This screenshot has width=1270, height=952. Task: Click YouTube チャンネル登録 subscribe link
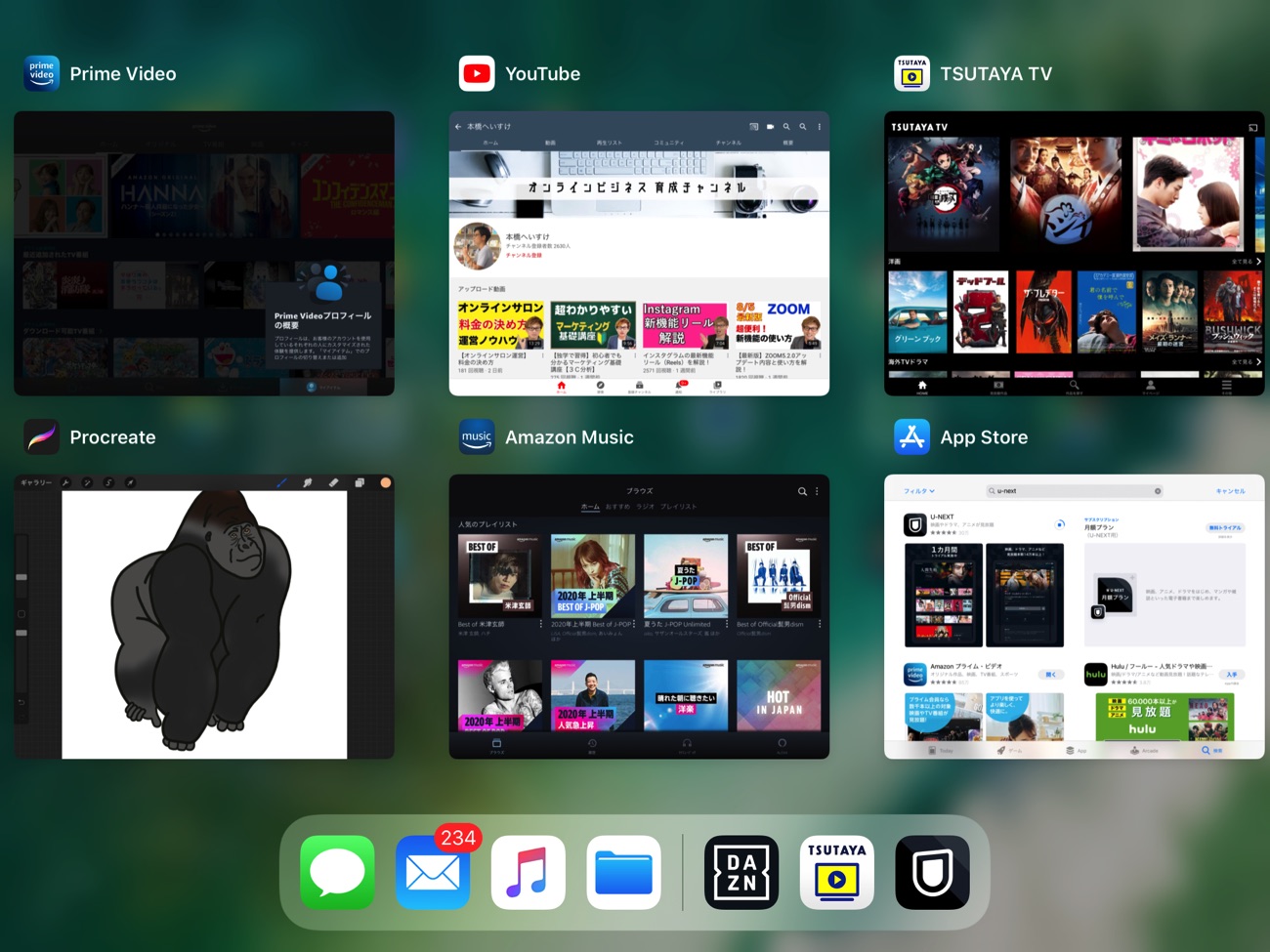[x=524, y=255]
